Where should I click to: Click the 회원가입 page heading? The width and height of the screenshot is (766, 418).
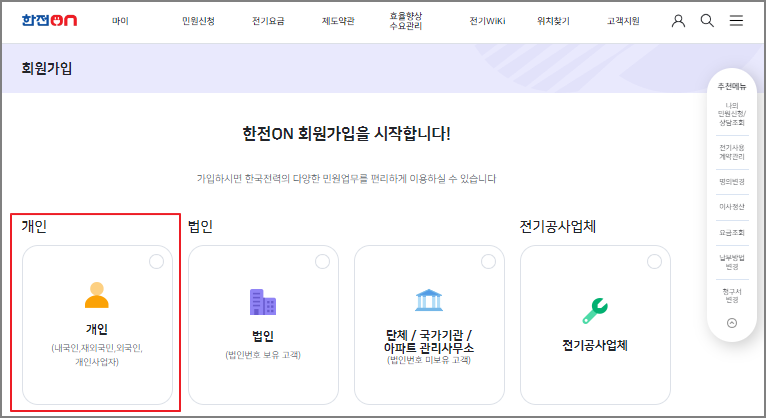point(47,68)
